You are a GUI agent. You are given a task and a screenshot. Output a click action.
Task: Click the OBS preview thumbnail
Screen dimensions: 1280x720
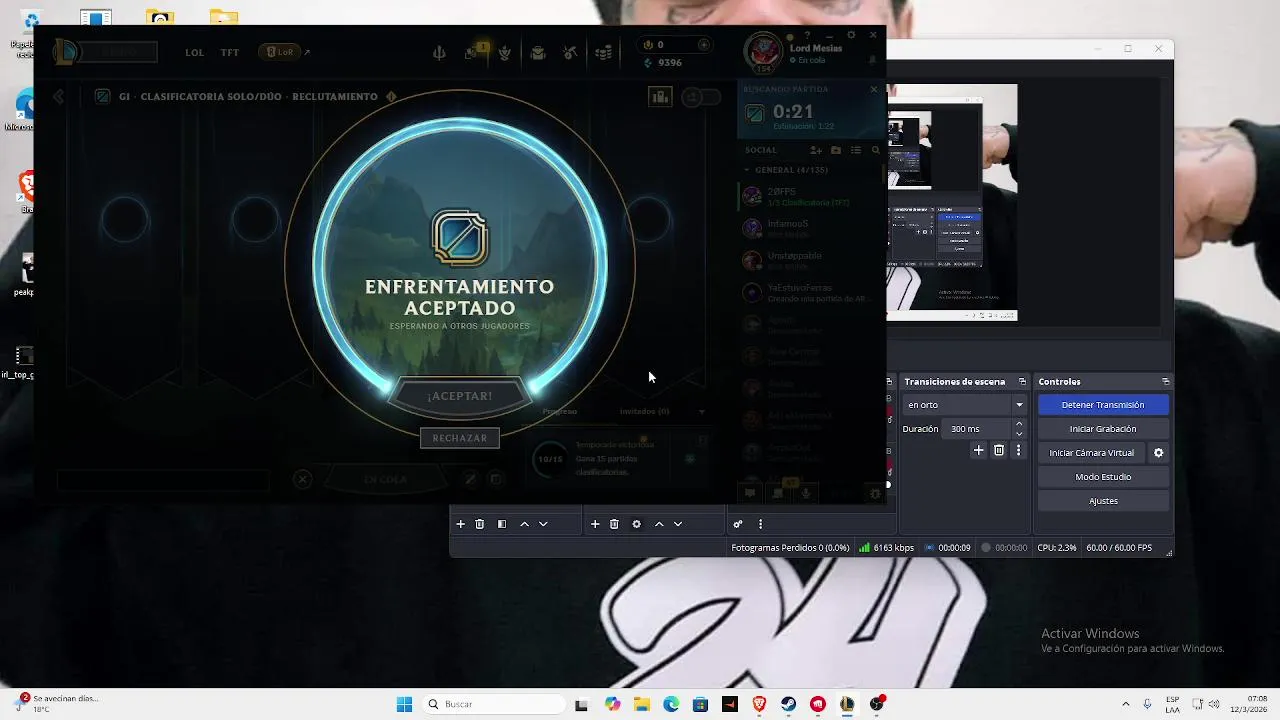pyautogui.click(x=952, y=202)
